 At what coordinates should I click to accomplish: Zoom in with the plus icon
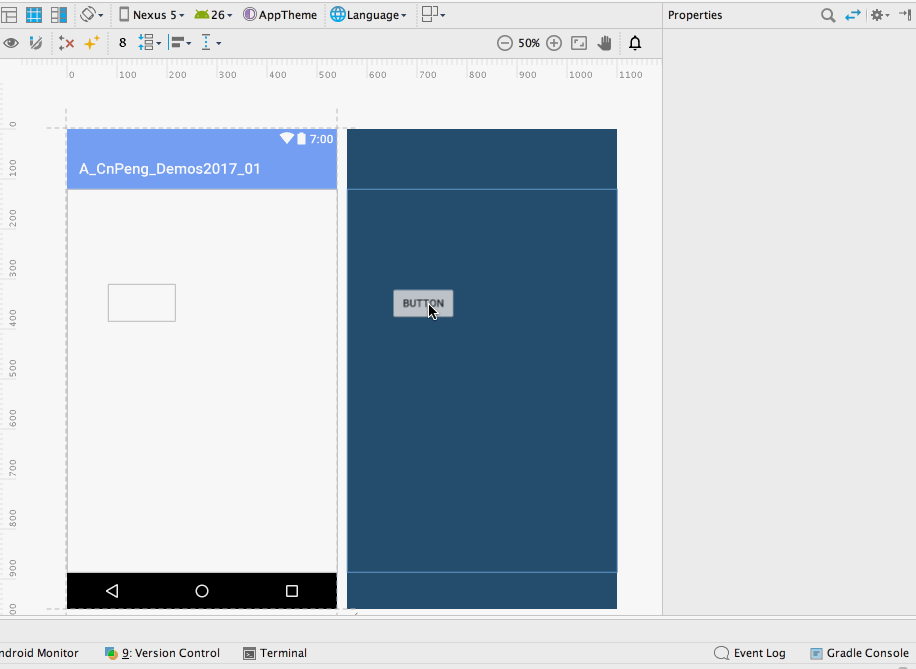pyautogui.click(x=554, y=43)
